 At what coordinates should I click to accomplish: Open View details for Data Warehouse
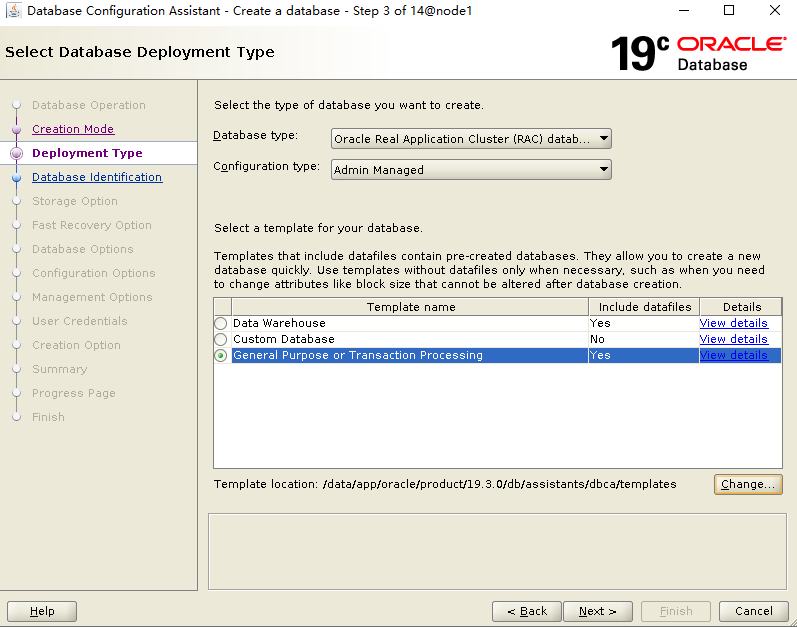[x=733, y=323]
